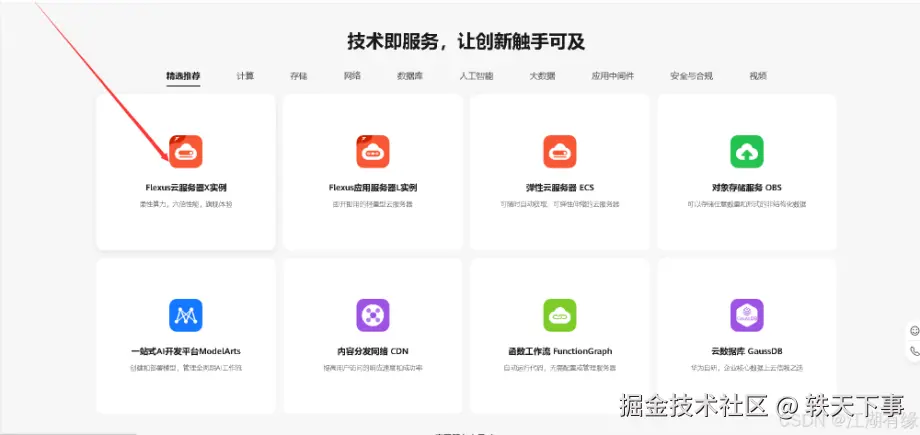Follow the 弹性云服务器 ECS title link
920x435 pixels.
(560, 188)
